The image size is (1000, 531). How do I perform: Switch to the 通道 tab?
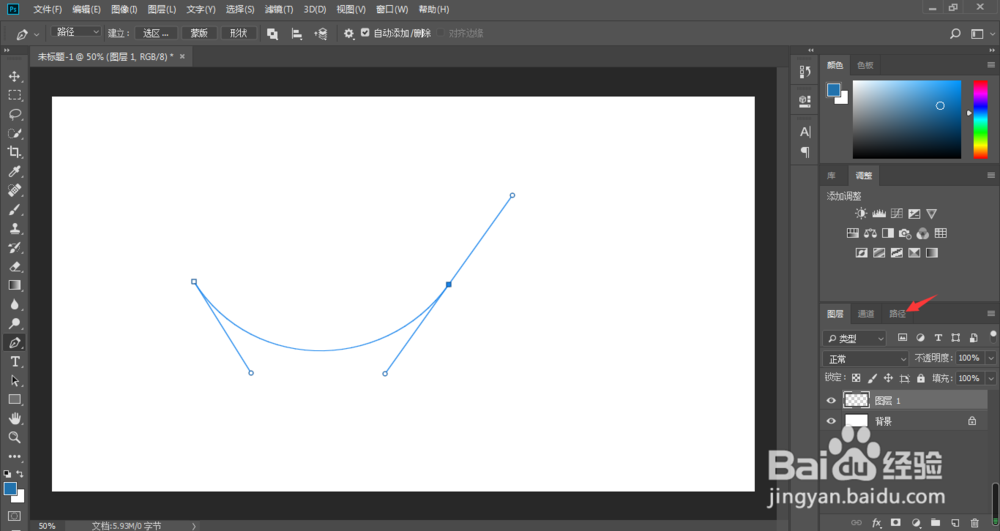[x=865, y=314]
